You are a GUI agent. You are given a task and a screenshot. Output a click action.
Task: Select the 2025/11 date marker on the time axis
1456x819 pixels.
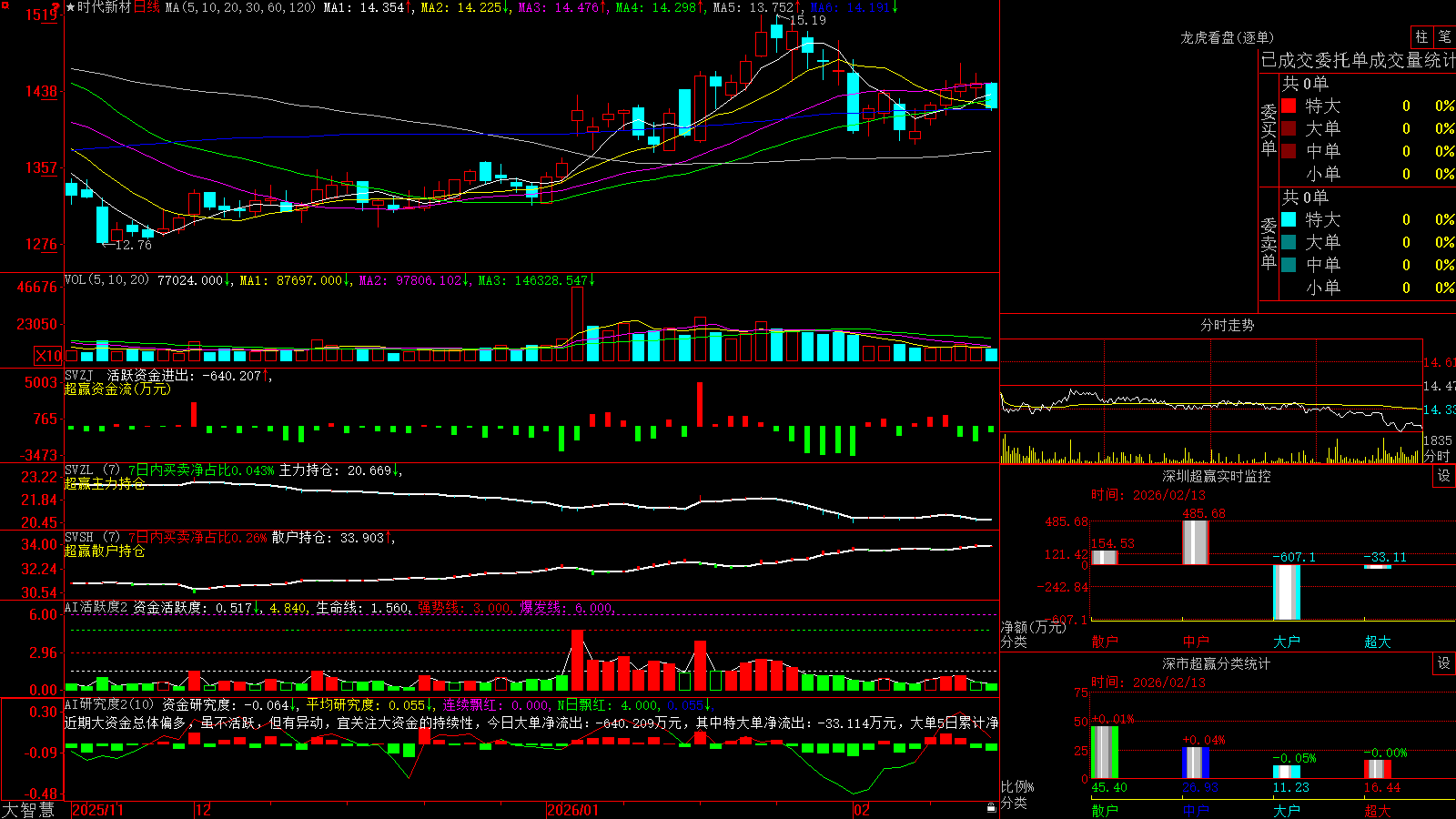pyautogui.click(x=97, y=810)
